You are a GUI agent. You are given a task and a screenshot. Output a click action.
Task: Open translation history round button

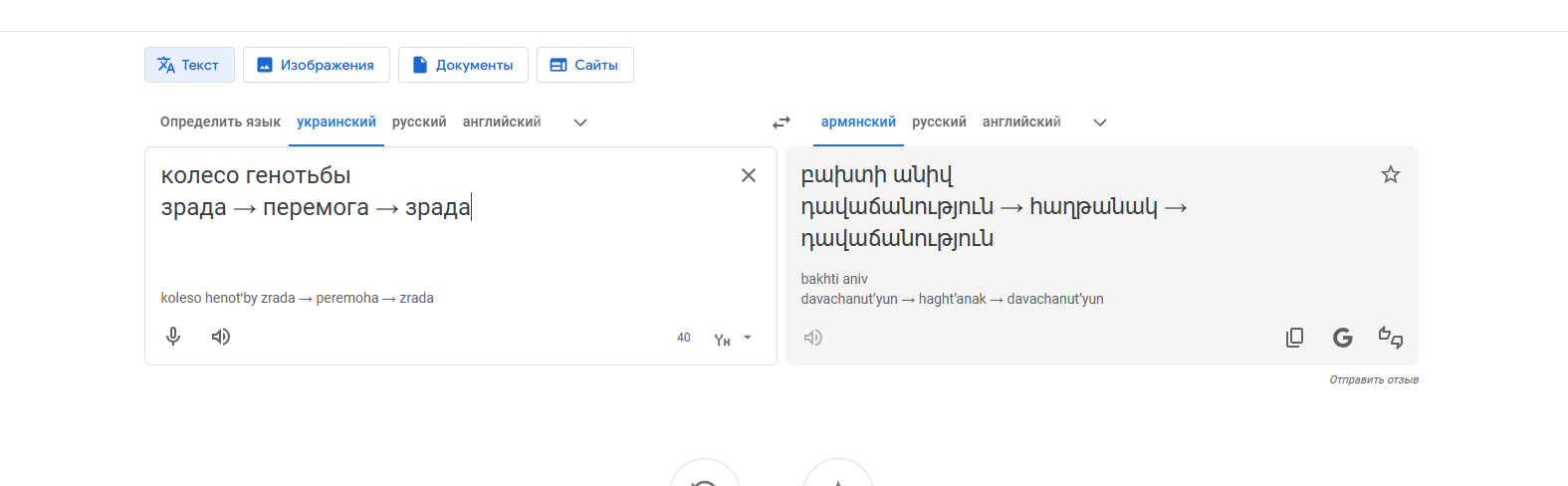[705, 473]
